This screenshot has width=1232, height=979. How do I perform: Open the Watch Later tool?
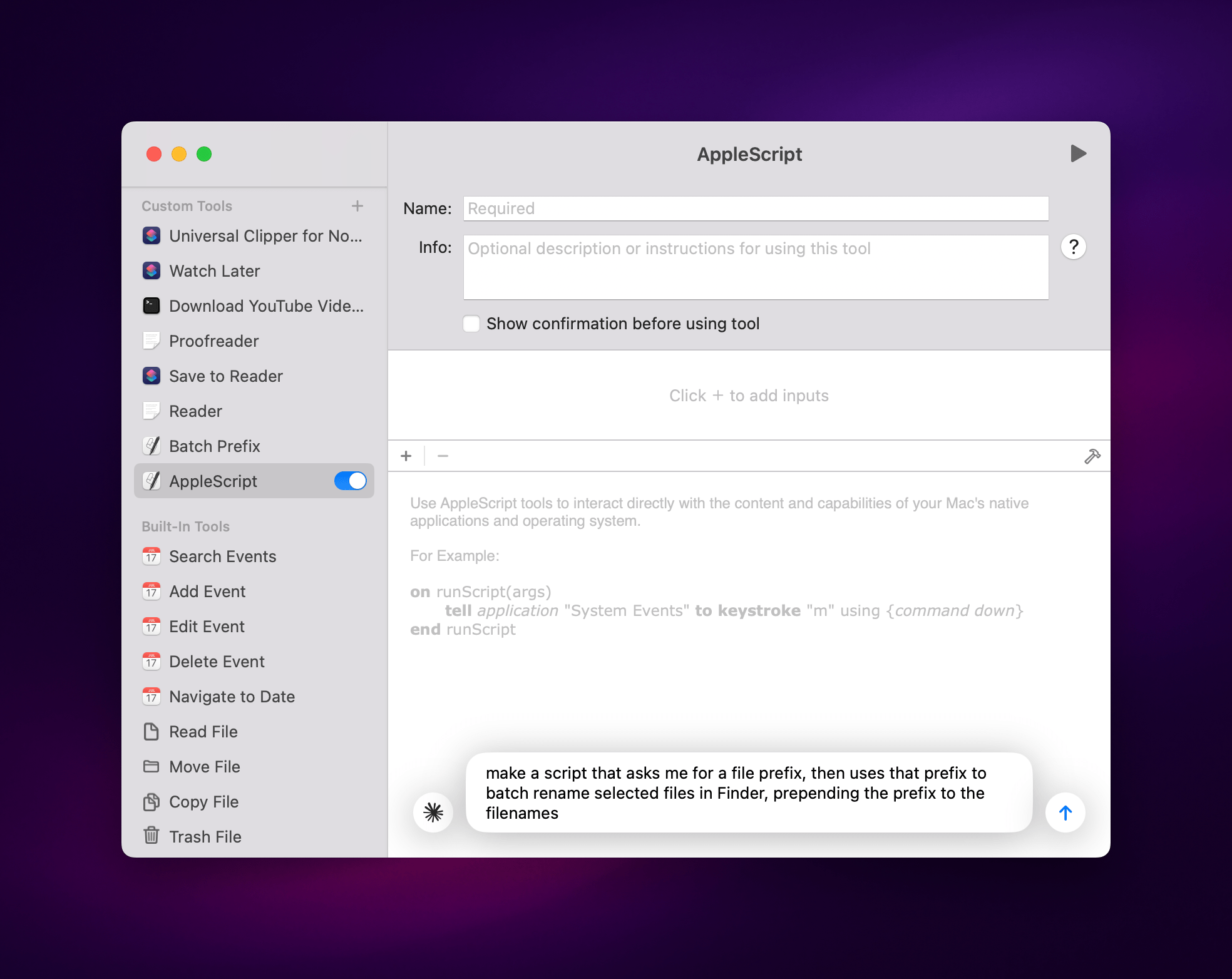(x=254, y=270)
